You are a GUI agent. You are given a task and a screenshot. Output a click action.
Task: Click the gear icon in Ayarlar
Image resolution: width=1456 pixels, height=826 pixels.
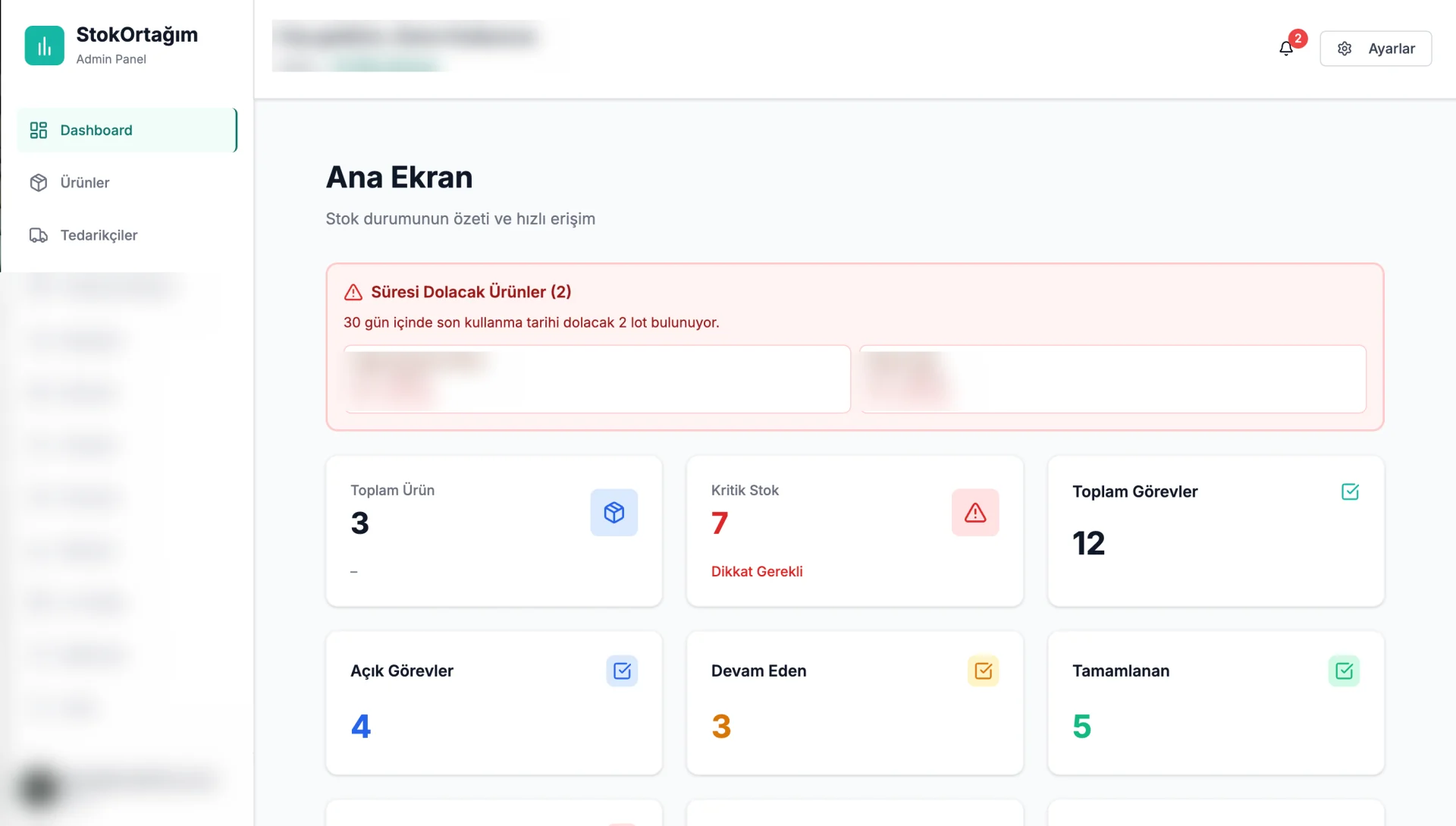tap(1345, 49)
